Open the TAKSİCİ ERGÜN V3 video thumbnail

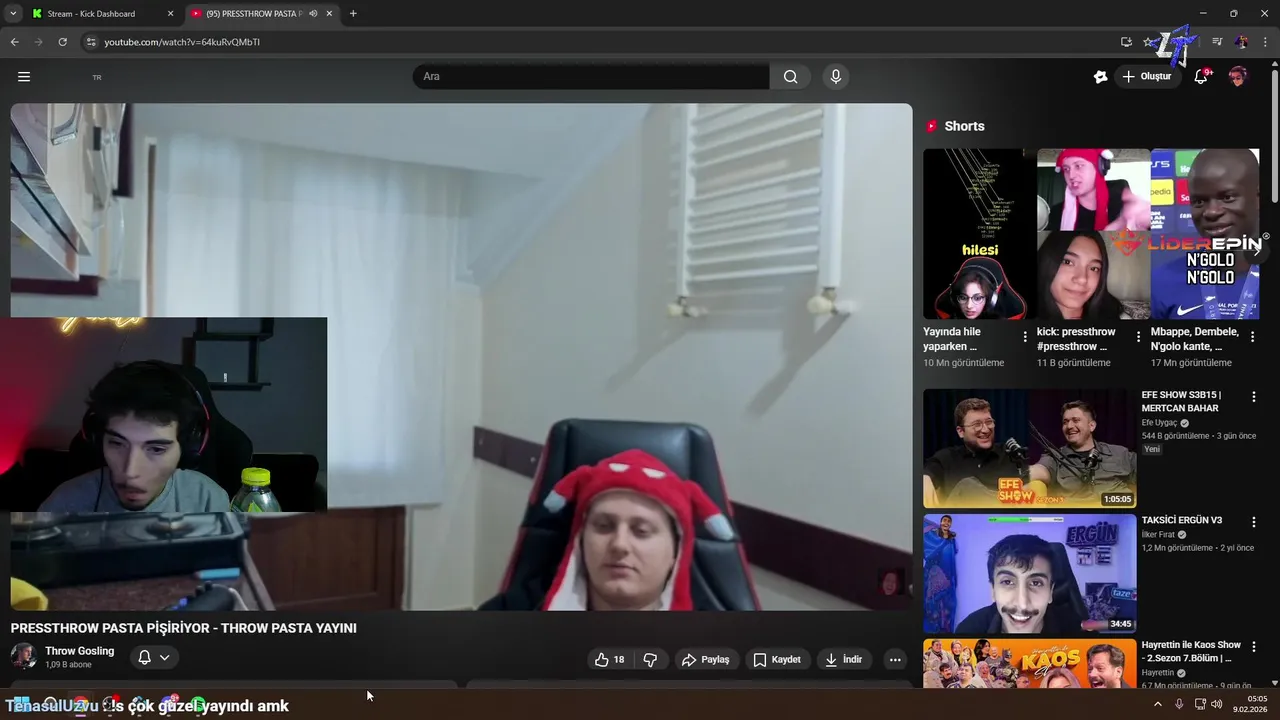pyautogui.click(x=1030, y=574)
